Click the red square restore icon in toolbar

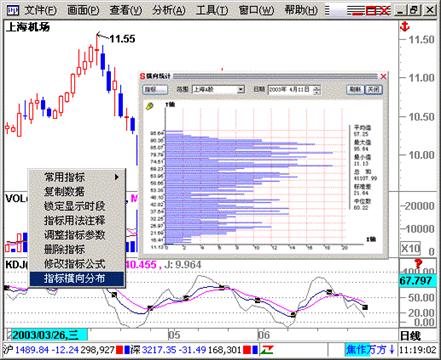371,11
